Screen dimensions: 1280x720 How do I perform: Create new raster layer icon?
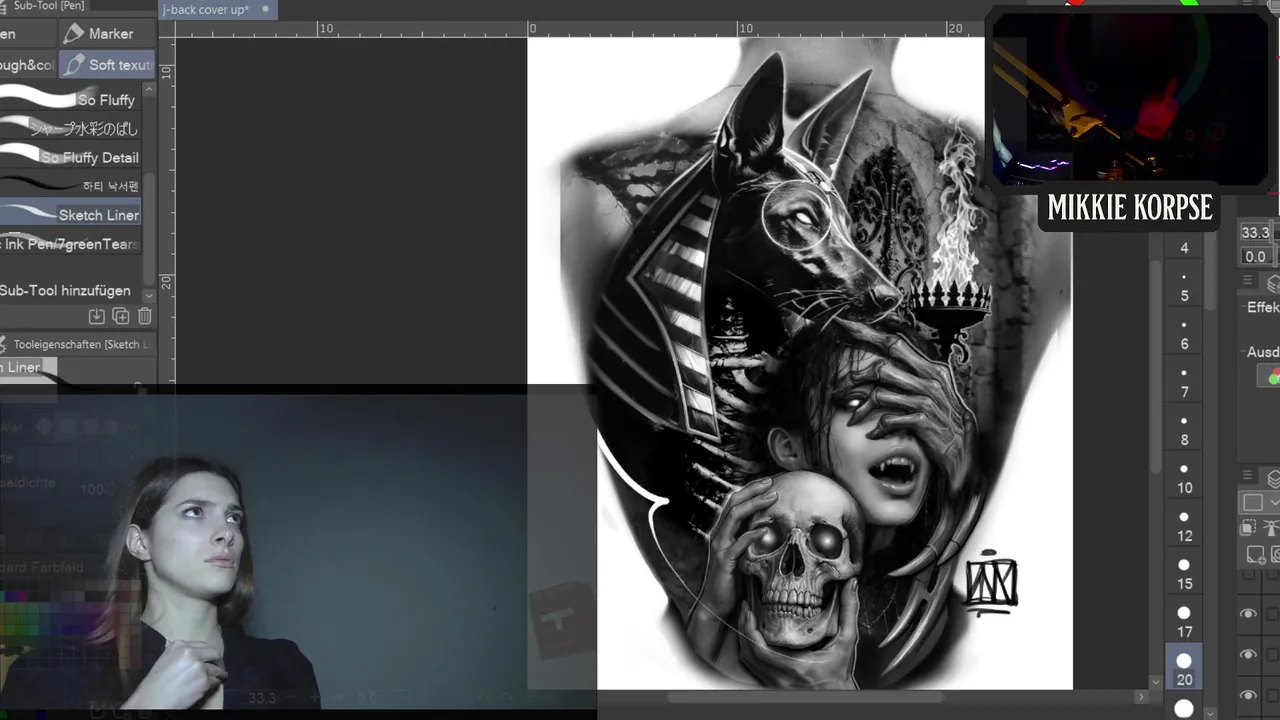[1256, 554]
